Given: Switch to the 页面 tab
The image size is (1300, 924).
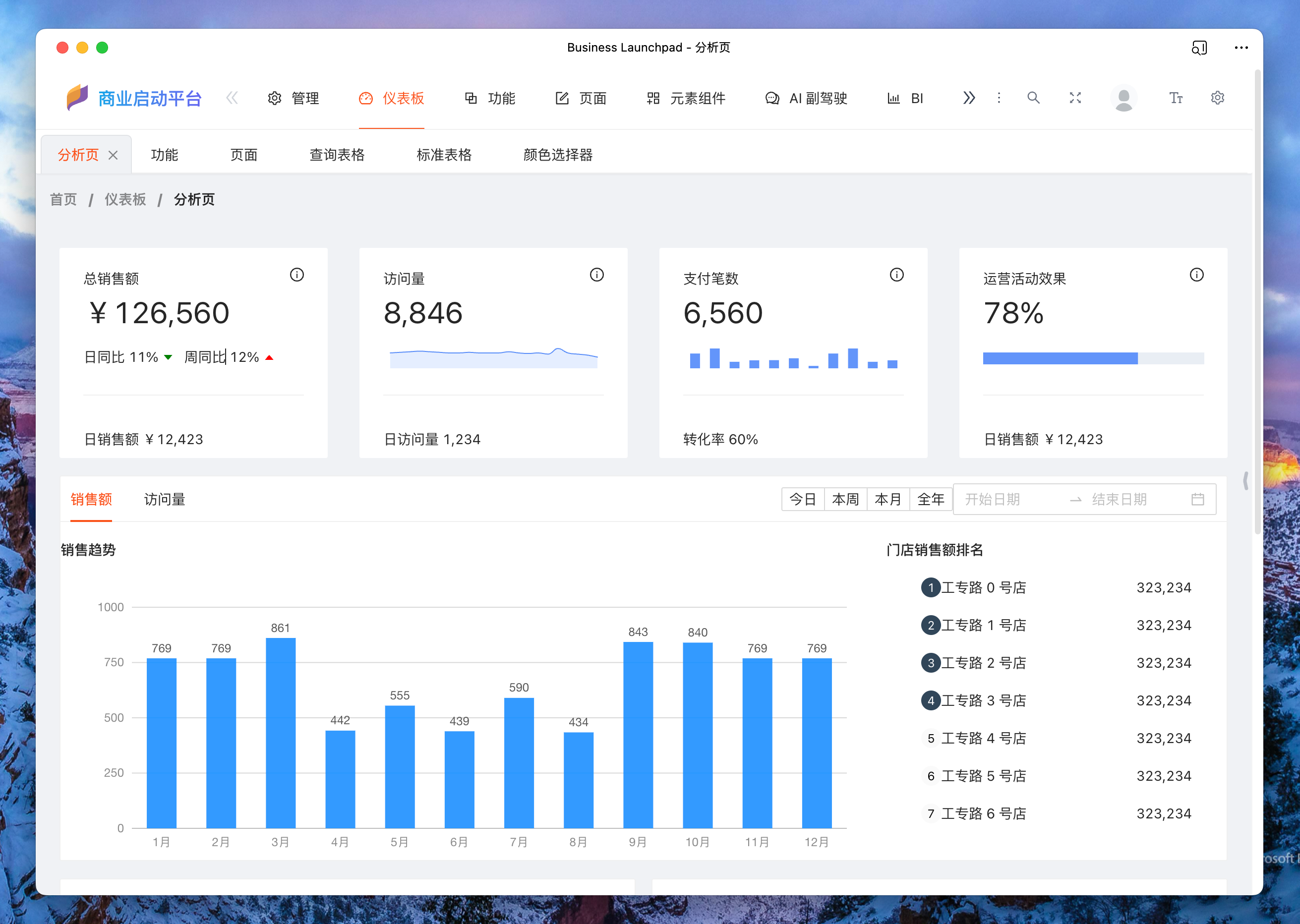Looking at the screenshot, I should point(243,155).
